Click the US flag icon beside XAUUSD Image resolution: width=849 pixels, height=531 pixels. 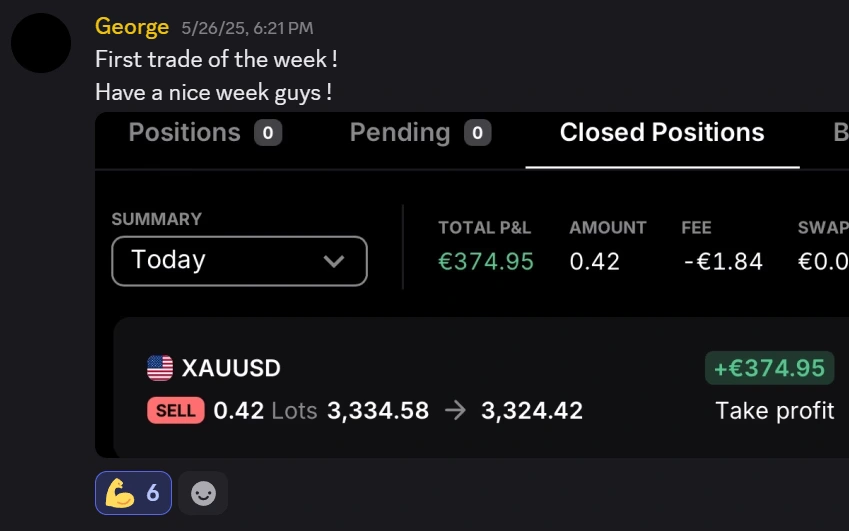point(160,368)
